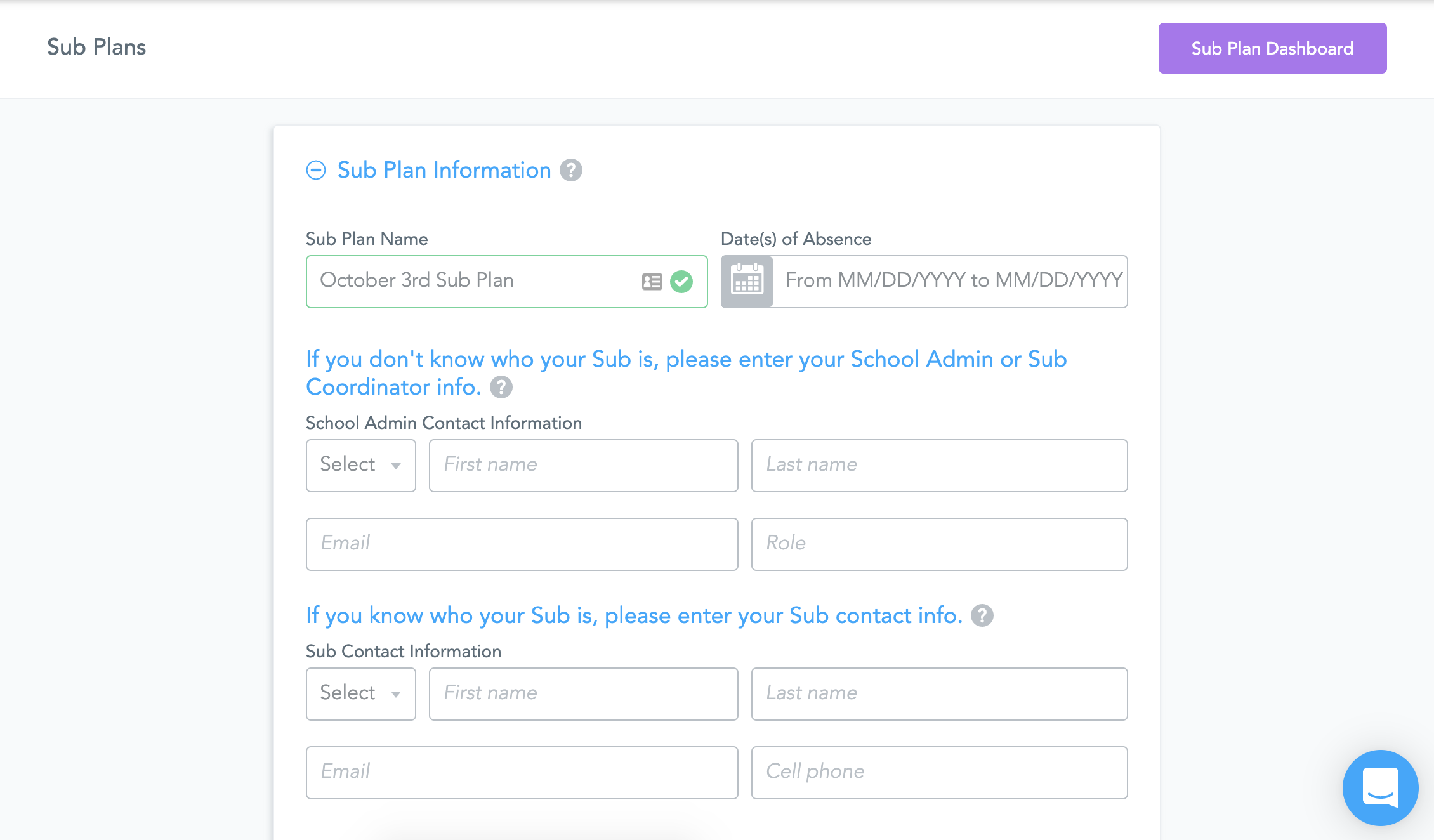
Task: Collapse the Sub Plan Information section
Action: click(x=316, y=170)
